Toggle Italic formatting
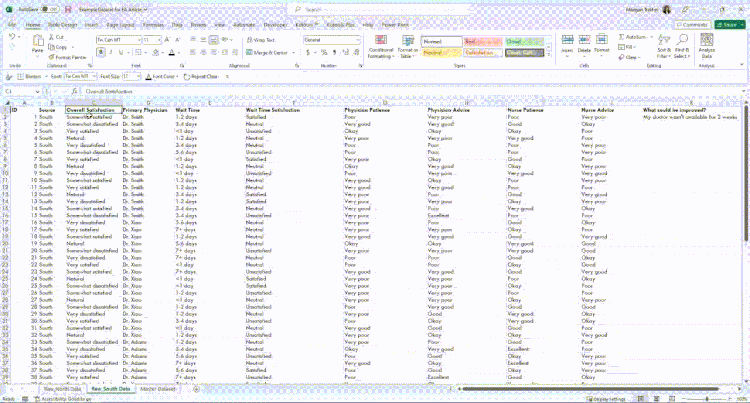Image resolution: width=750 pixels, height=403 pixels. 111,53
